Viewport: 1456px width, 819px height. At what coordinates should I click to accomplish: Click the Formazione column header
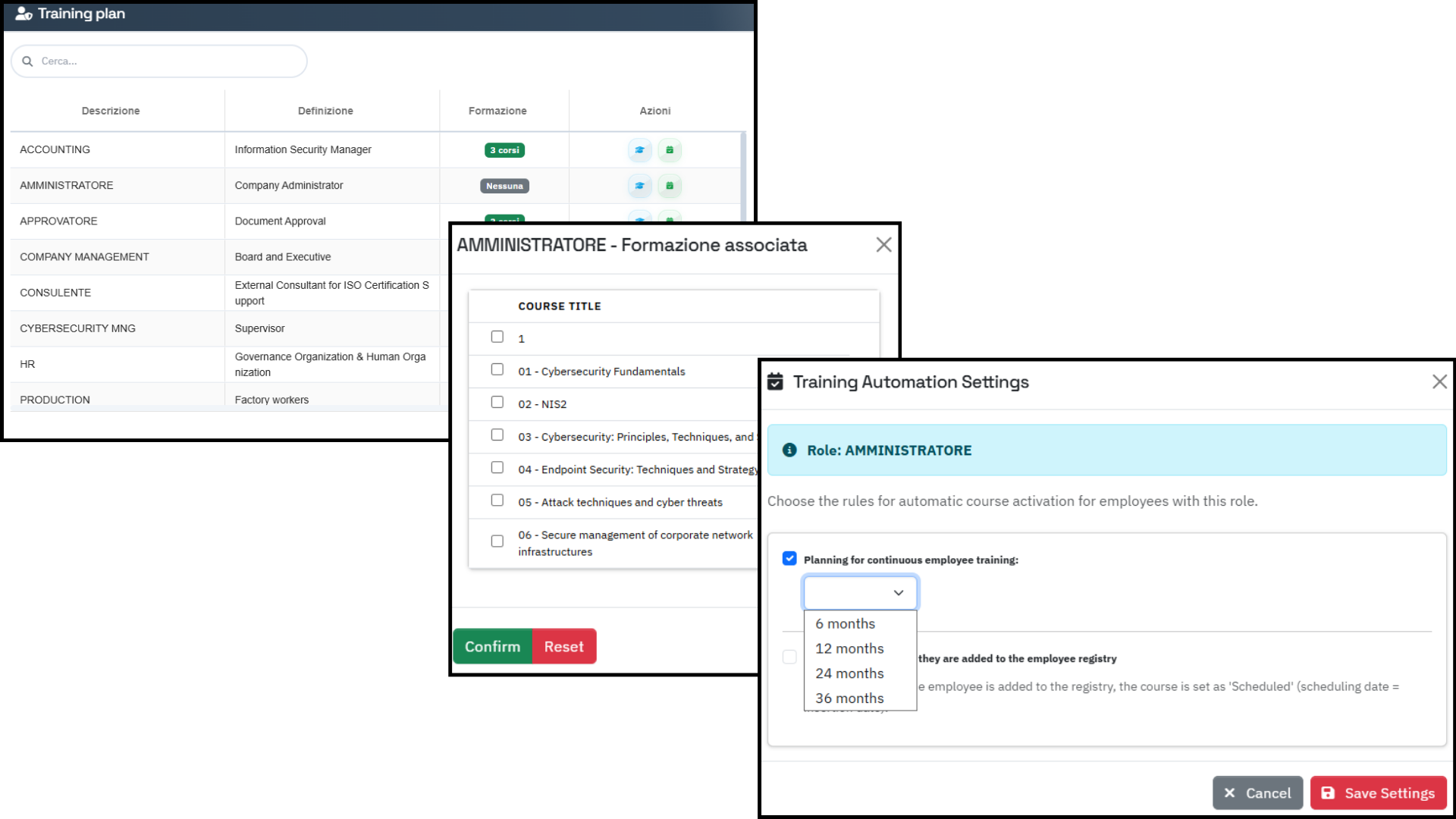pos(497,111)
